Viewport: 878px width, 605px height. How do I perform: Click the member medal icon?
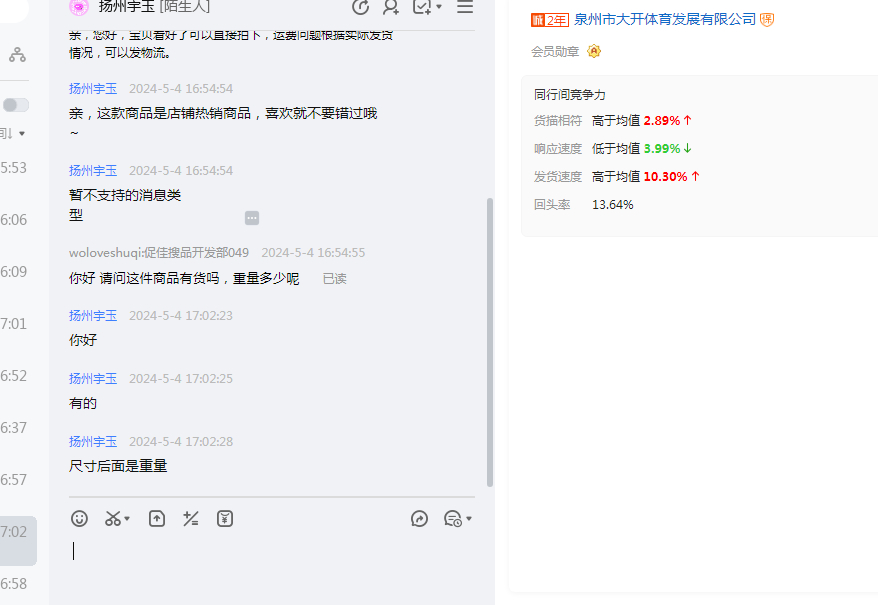point(594,52)
